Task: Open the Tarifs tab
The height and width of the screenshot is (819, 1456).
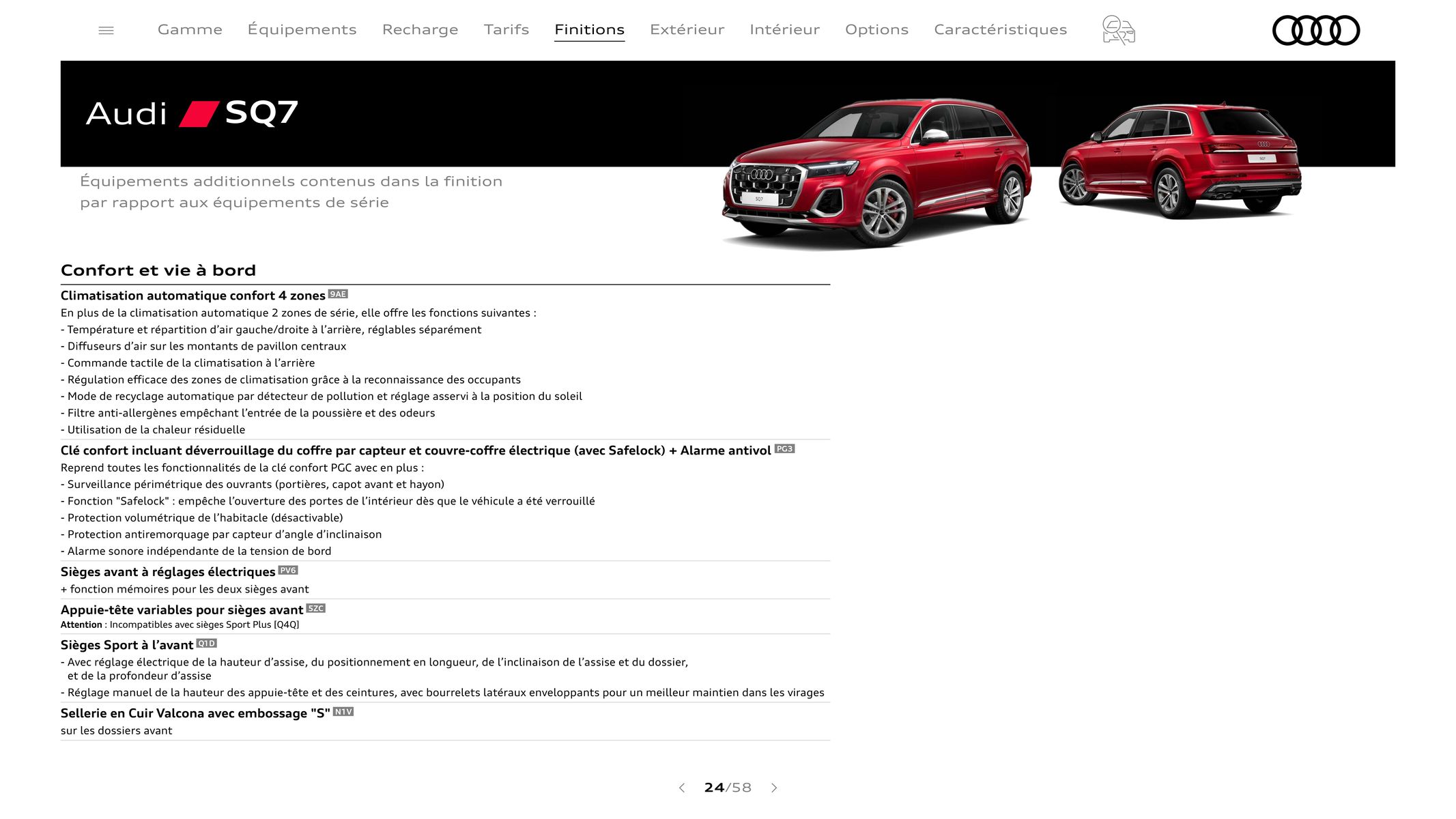Action: tap(506, 29)
